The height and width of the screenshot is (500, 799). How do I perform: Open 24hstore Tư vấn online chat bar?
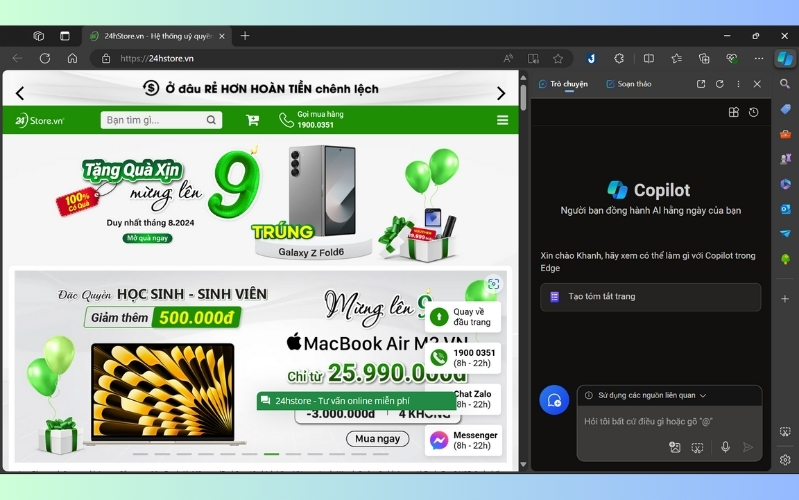355,401
